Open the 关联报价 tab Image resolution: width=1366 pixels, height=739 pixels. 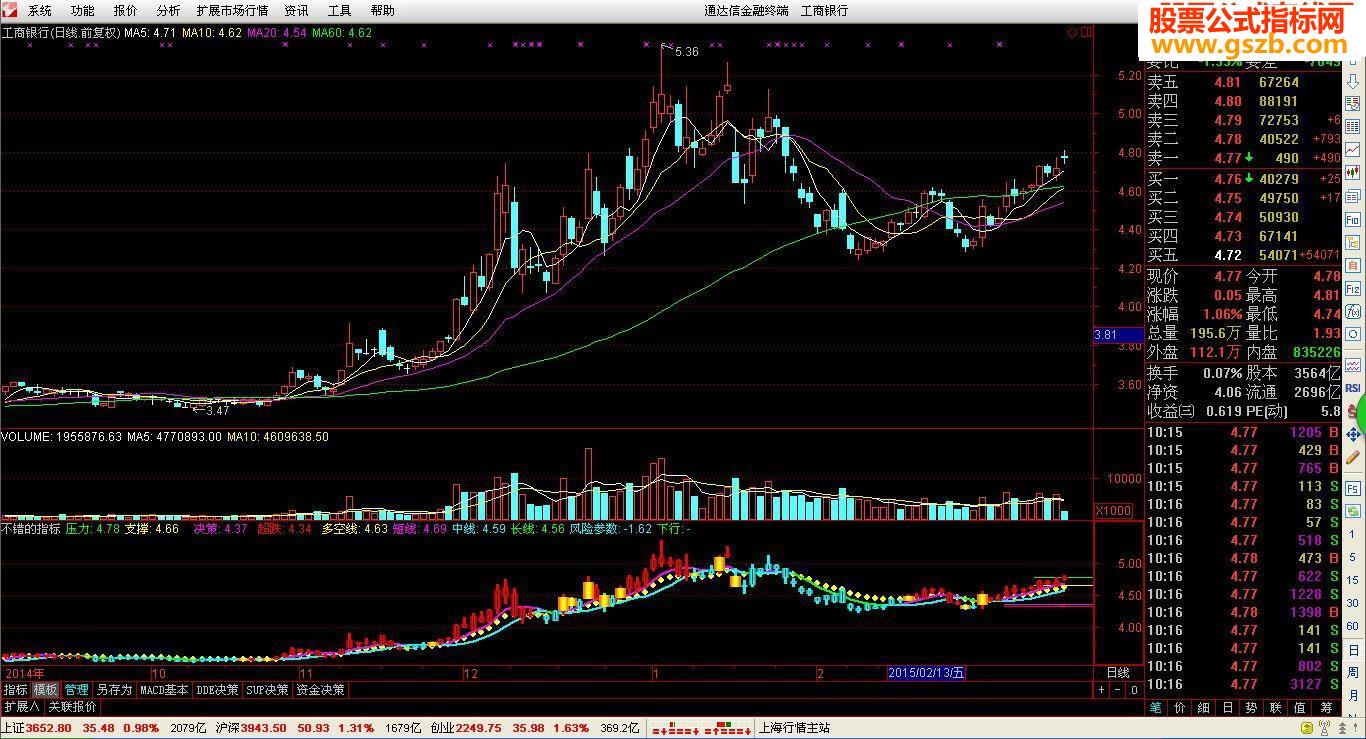point(73,706)
